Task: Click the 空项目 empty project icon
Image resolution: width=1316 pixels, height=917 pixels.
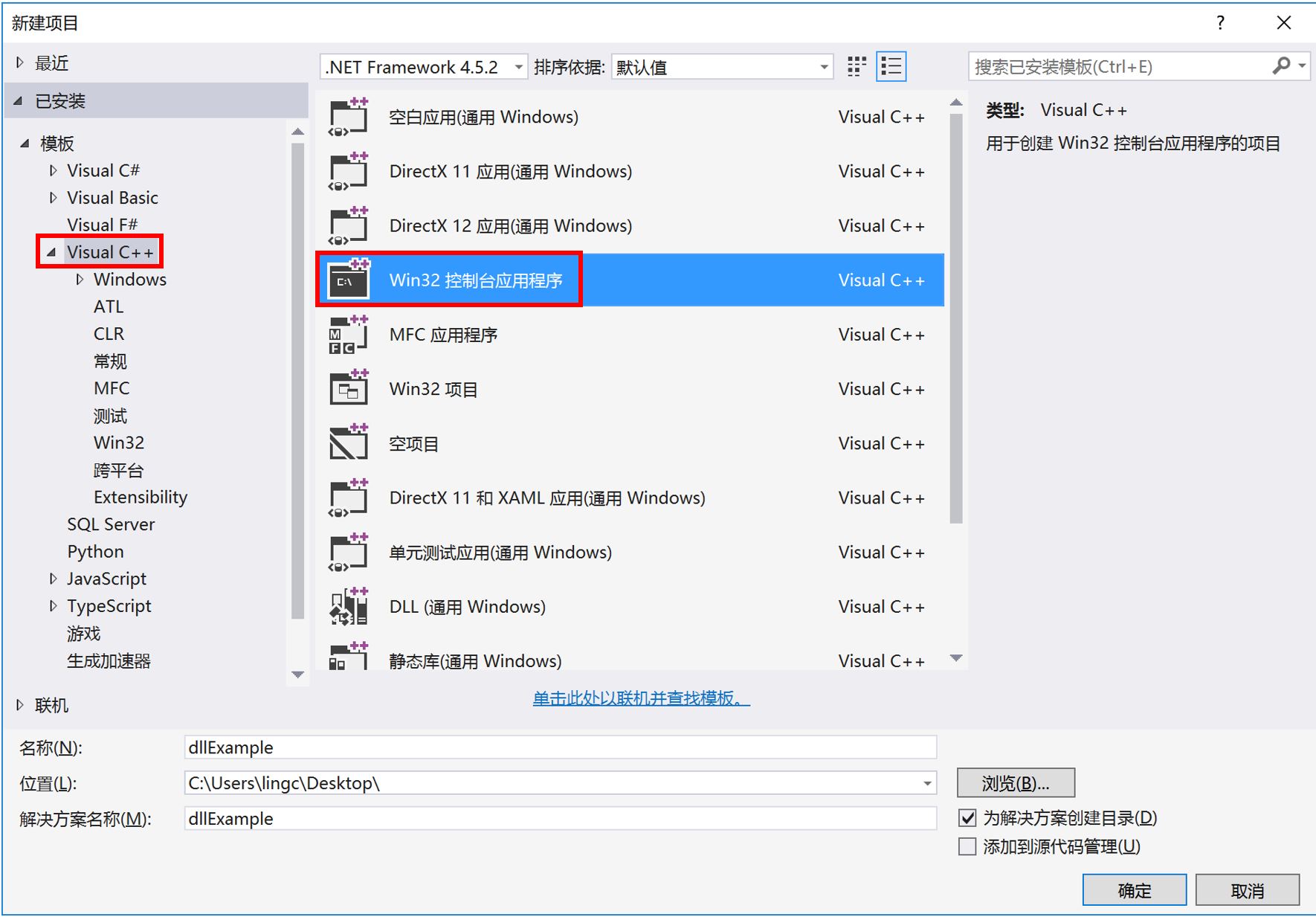Action: tap(349, 443)
